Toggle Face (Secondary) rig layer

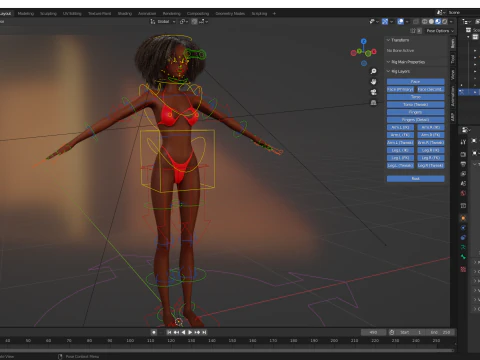tap(431, 89)
